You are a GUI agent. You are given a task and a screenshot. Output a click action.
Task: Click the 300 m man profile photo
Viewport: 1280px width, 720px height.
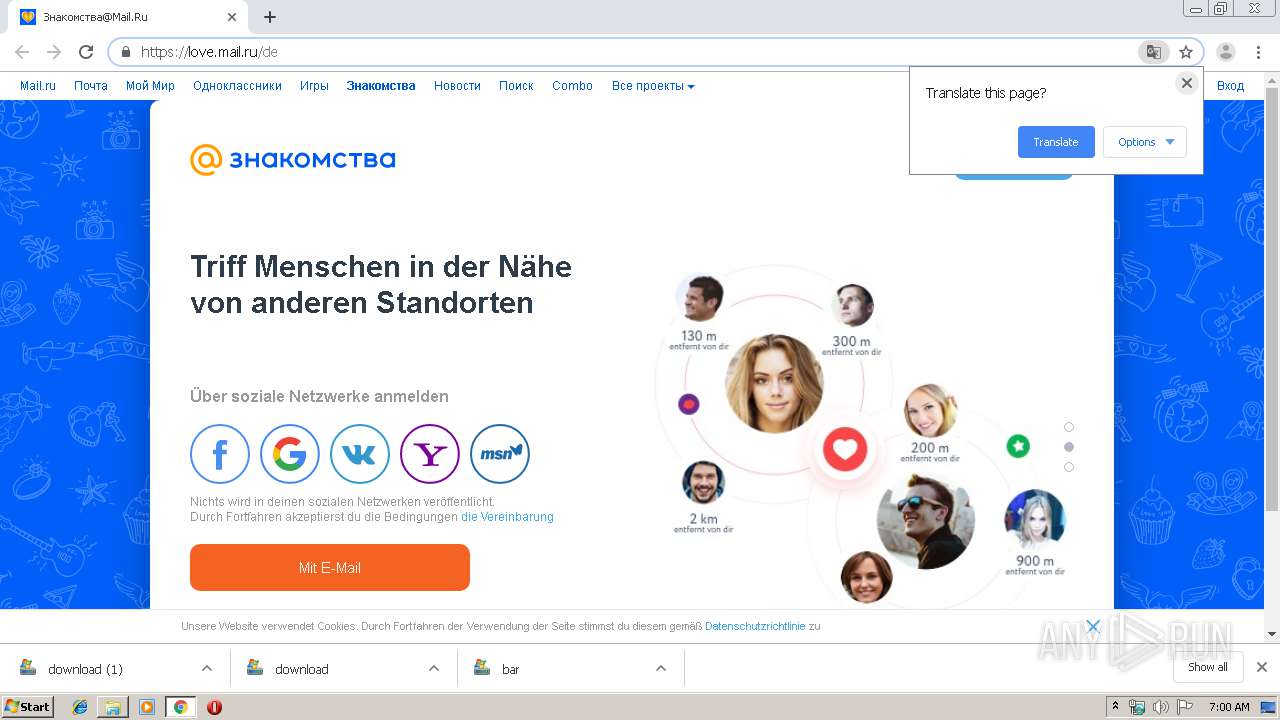pyautogui.click(x=852, y=306)
